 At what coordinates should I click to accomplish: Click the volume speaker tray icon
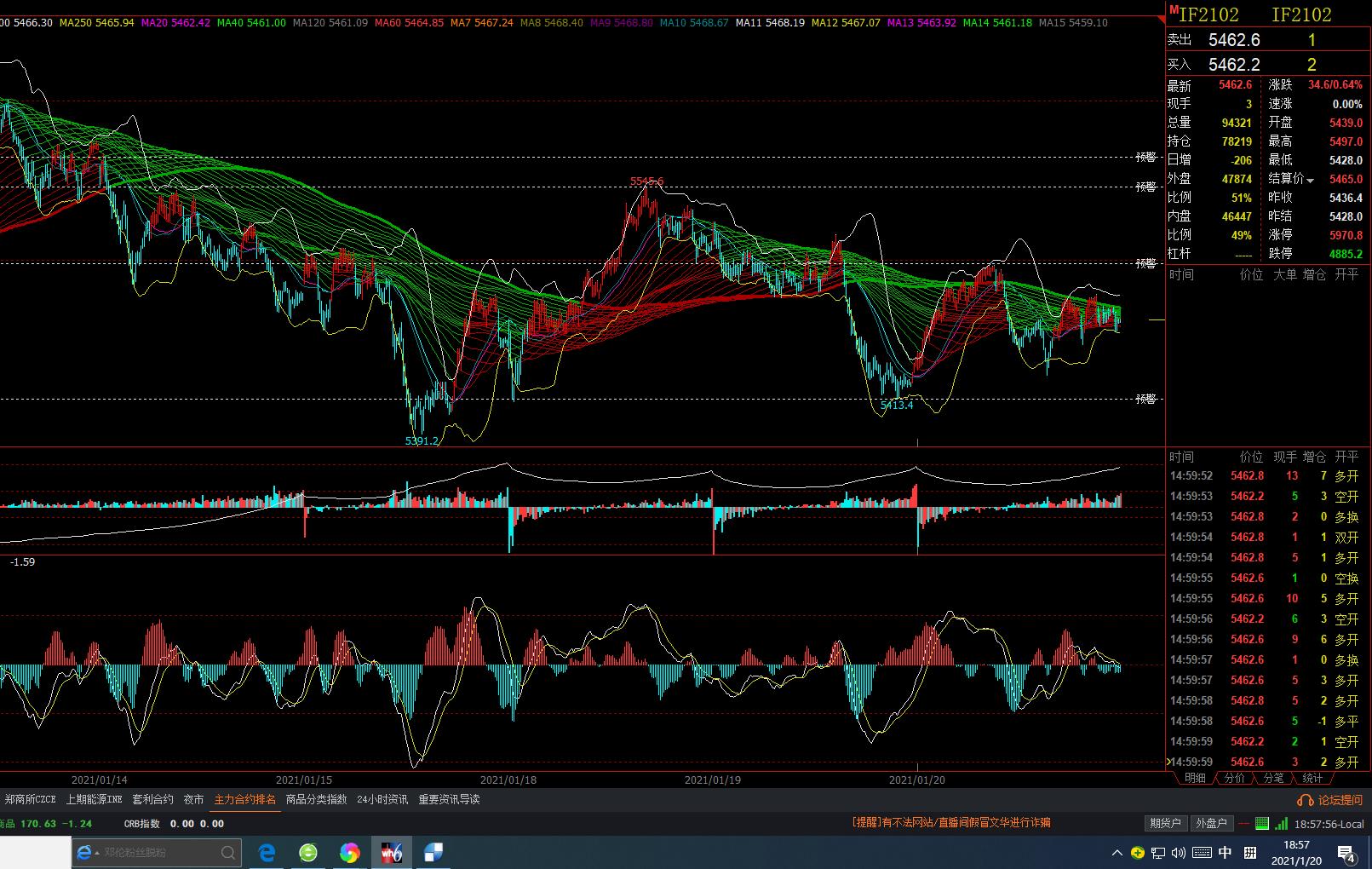point(1179,852)
